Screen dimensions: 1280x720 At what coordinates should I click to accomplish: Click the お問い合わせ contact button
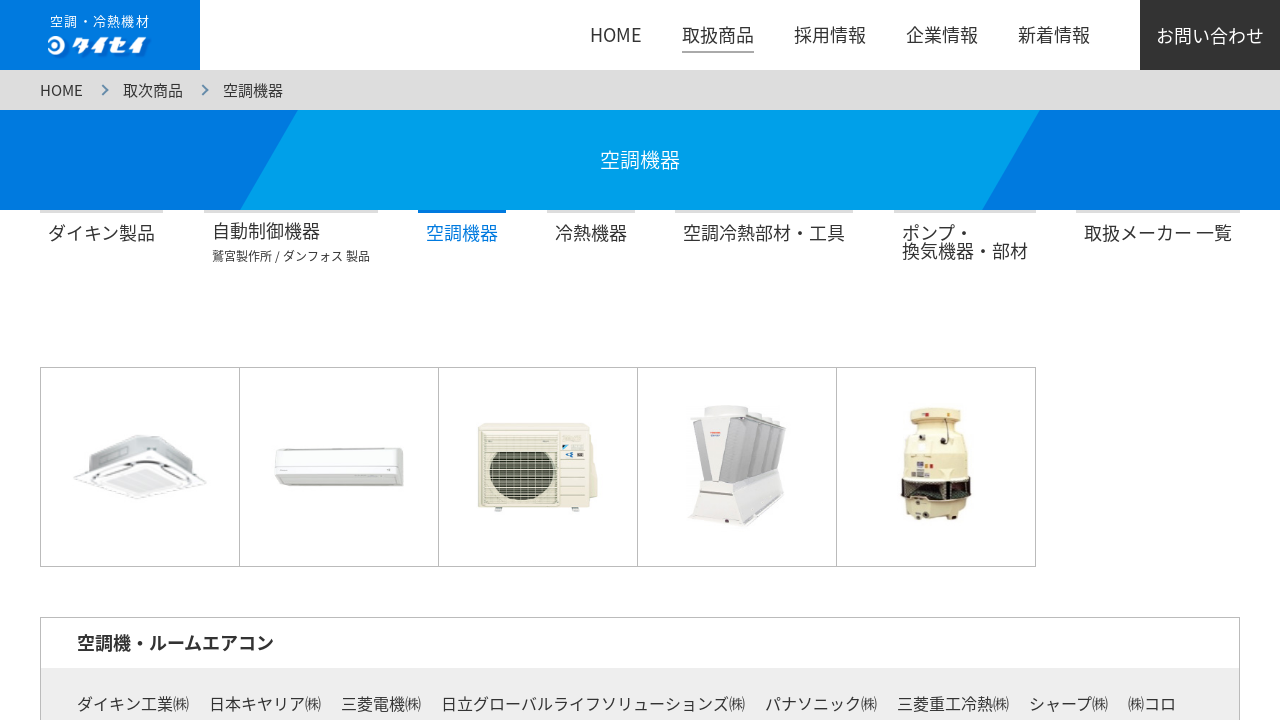(1210, 35)
